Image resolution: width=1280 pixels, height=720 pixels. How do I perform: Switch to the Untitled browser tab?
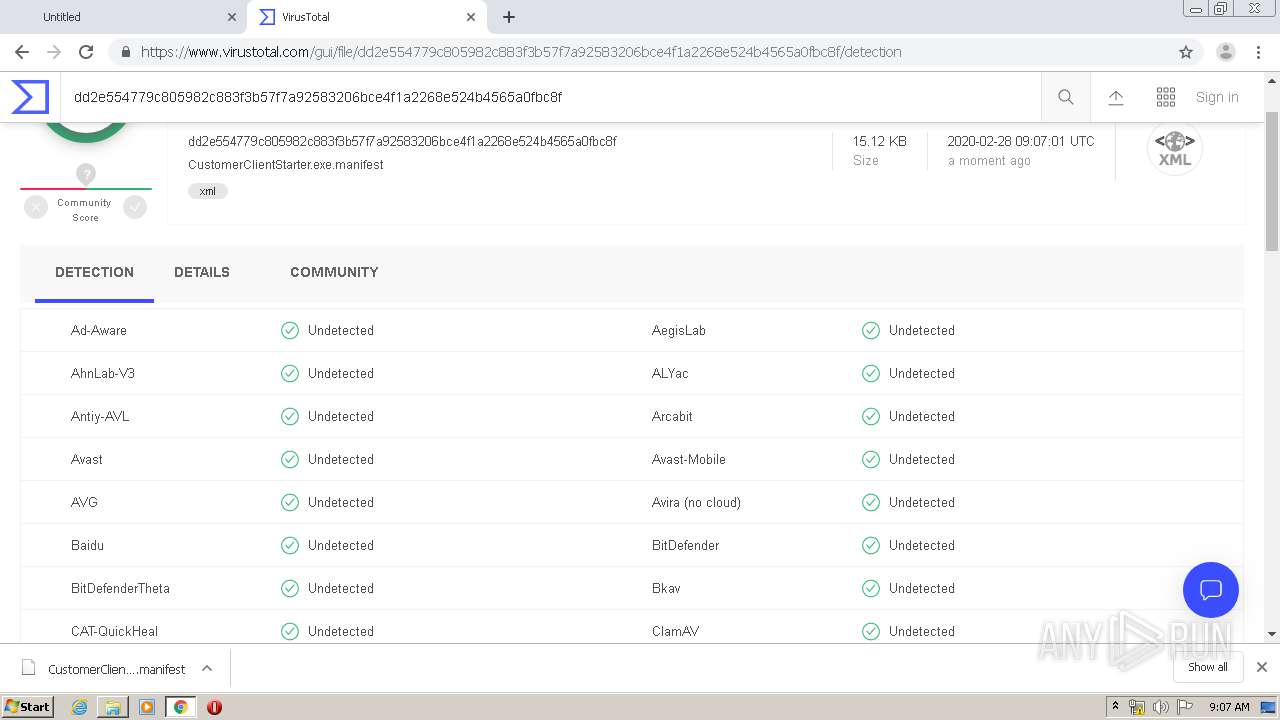pyautogui.click(x=123, y=17)
